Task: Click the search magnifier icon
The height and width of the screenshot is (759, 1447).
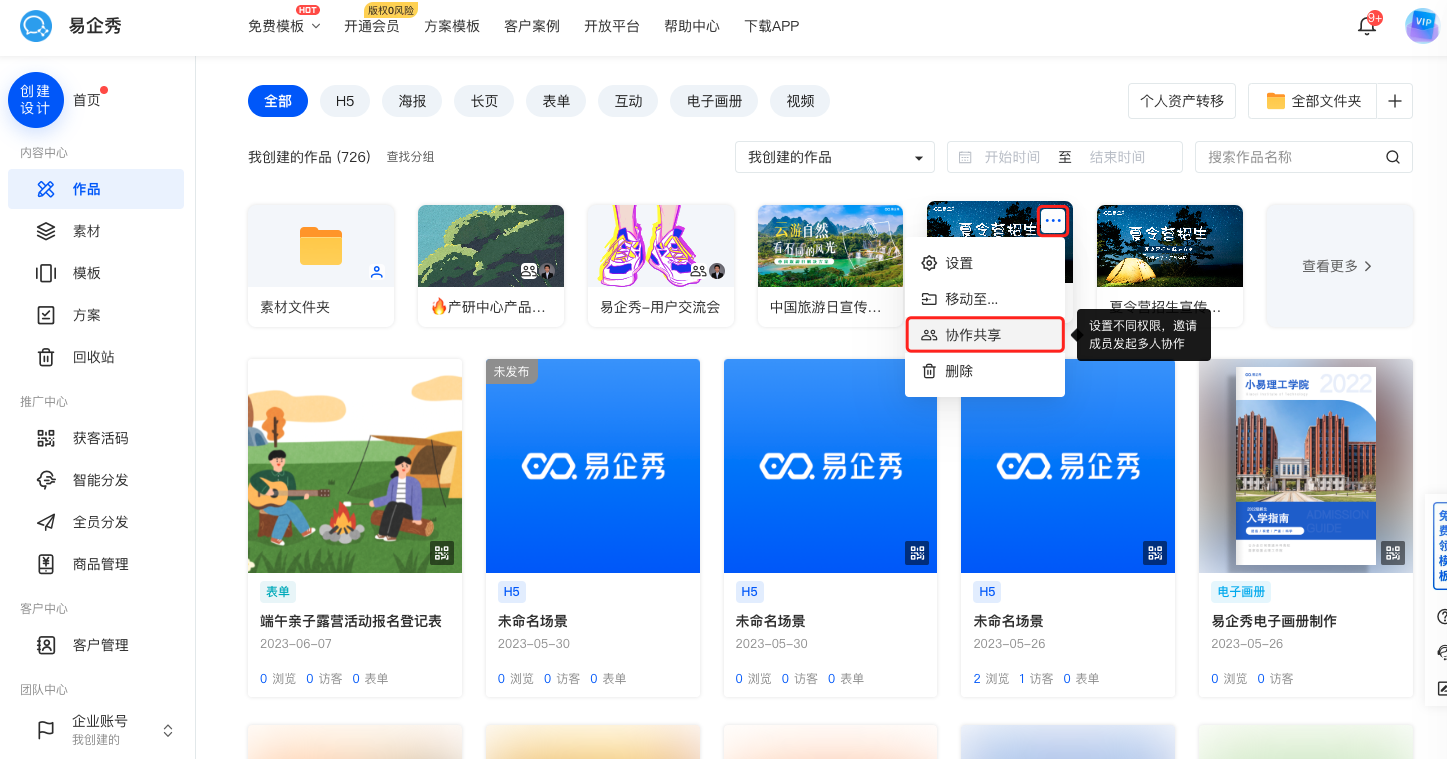Action: tap(1393, 157)
